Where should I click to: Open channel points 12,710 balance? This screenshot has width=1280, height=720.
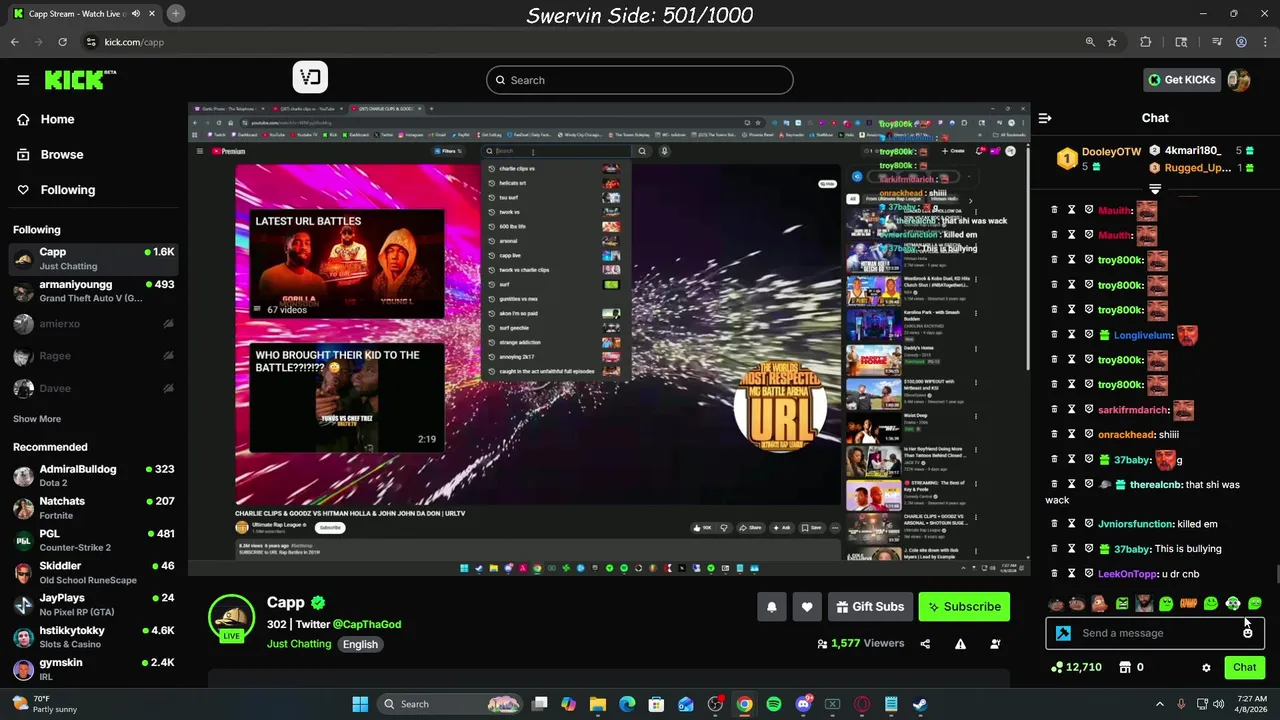(x=1077, y=668)
